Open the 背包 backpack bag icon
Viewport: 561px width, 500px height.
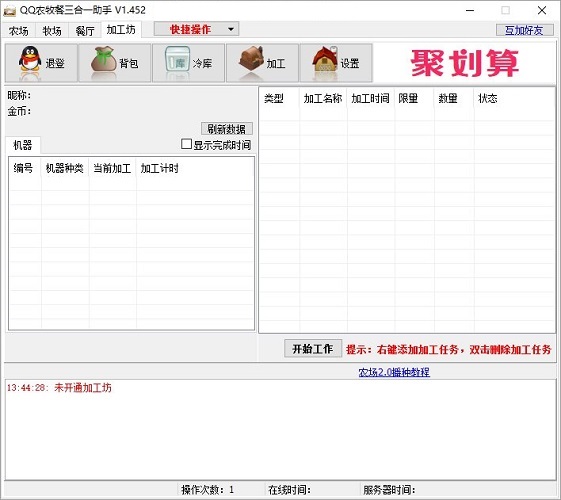(115, 63)
